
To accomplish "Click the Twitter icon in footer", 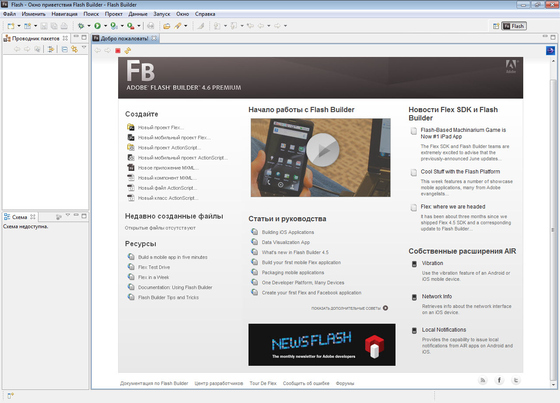I will coord(516,380).
